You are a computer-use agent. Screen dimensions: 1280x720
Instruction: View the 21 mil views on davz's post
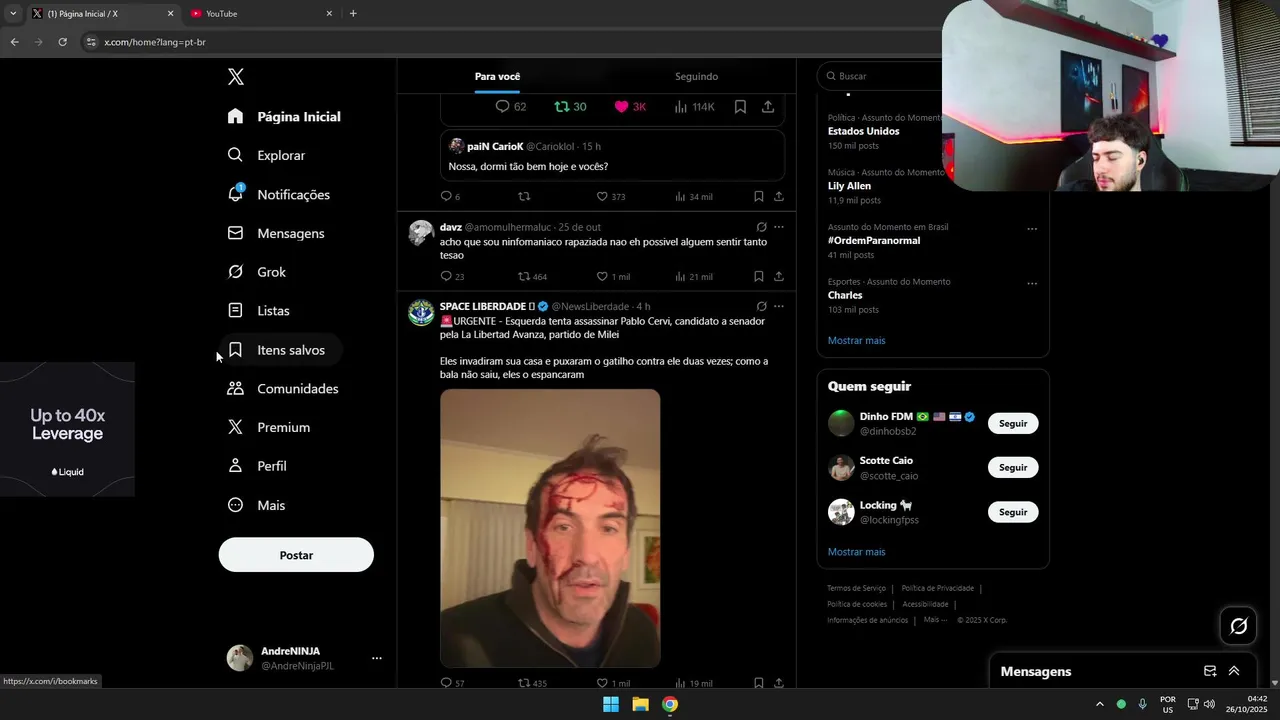click(x=694, y=277)
